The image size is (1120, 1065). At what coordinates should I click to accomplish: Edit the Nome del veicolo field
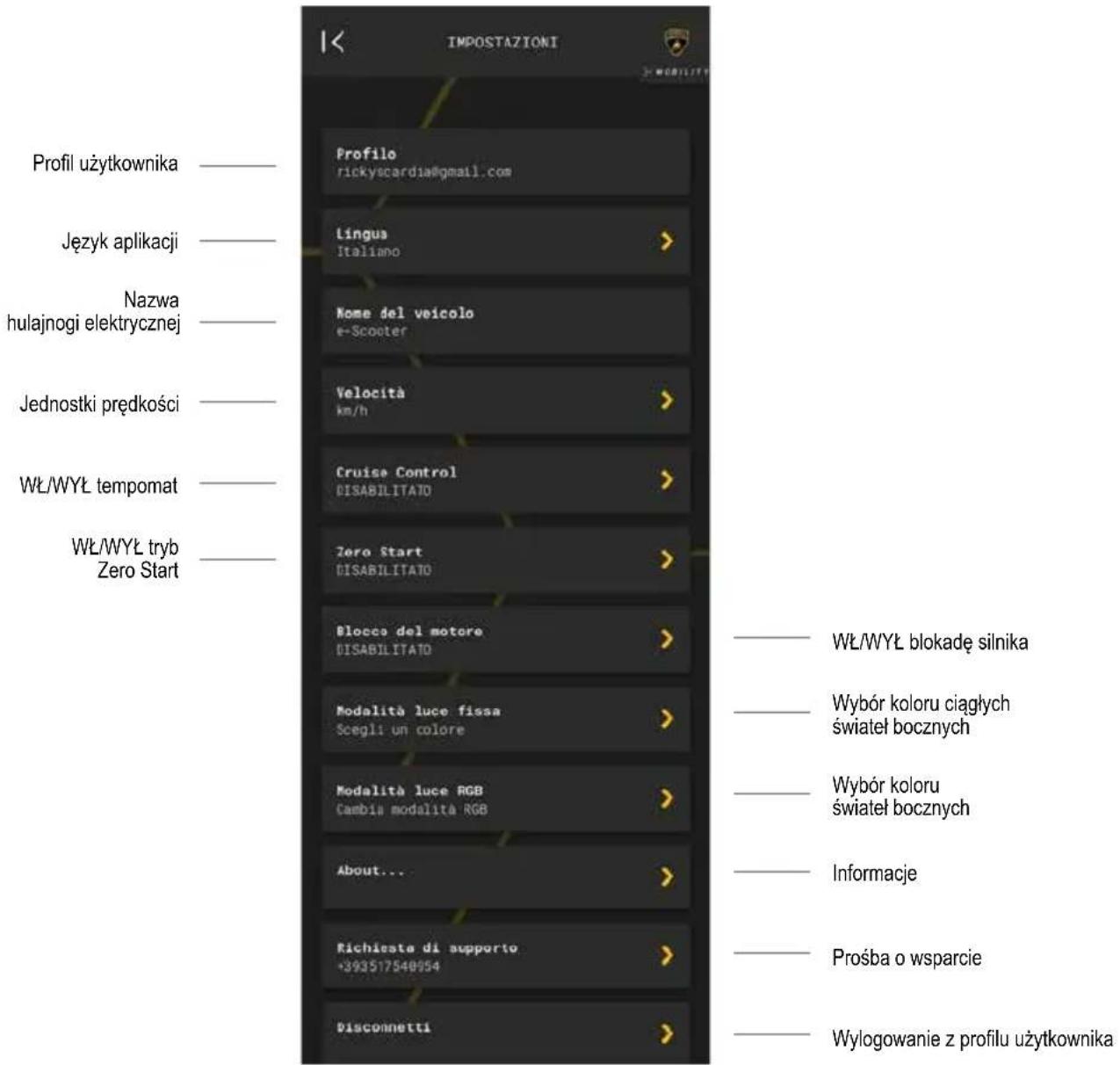(x=505, y=321)
